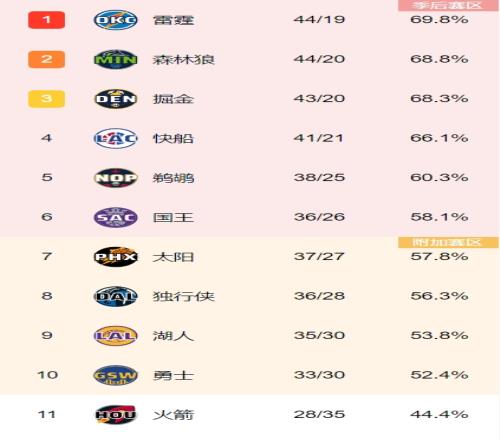Screen dimensions: 500x440
Task: Click the orange 附加赛区 zone label
Action: (x=448, y=242)
